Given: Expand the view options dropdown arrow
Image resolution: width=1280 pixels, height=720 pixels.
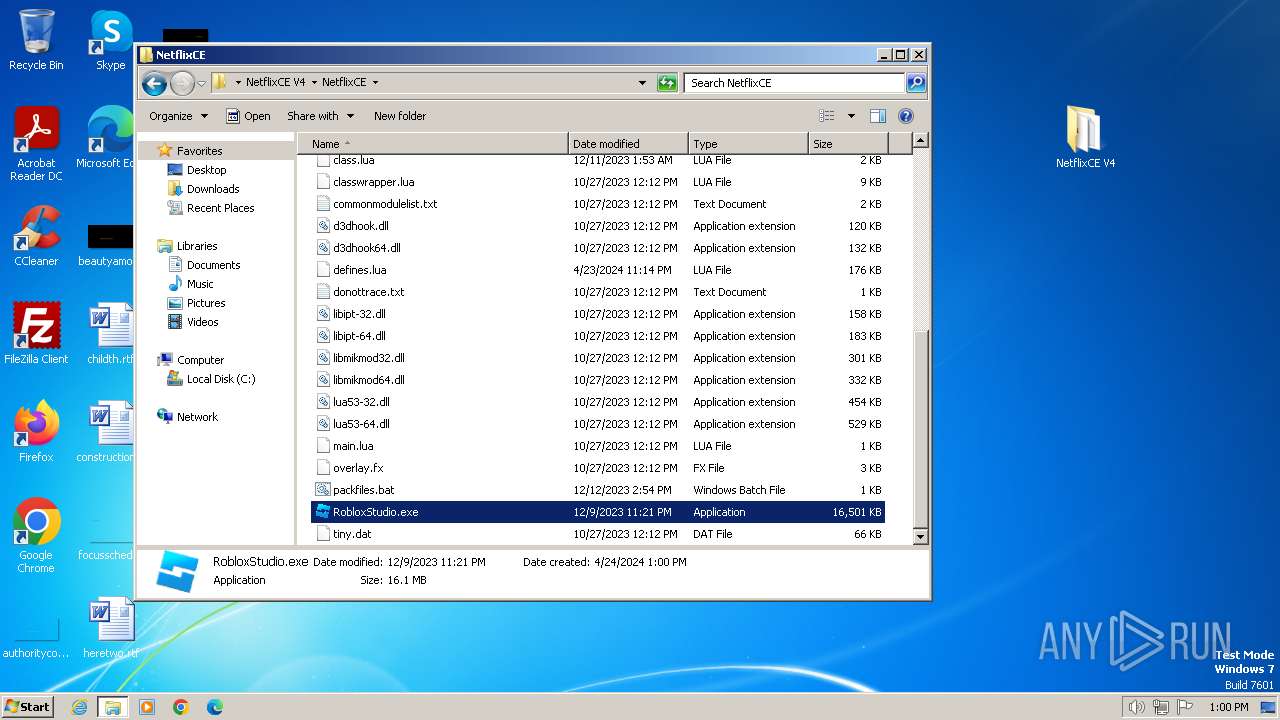Looking at the screenshot, I should click(x=851, y=116).
